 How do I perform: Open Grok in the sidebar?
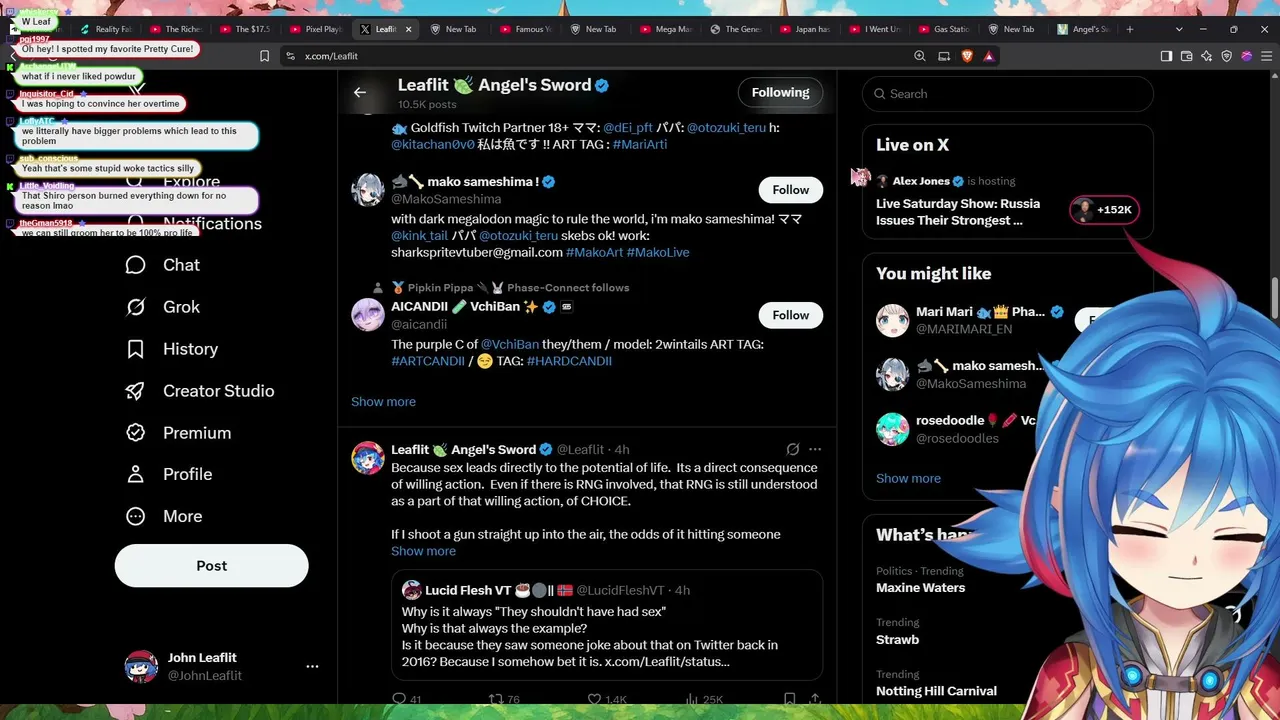(163, 307)
